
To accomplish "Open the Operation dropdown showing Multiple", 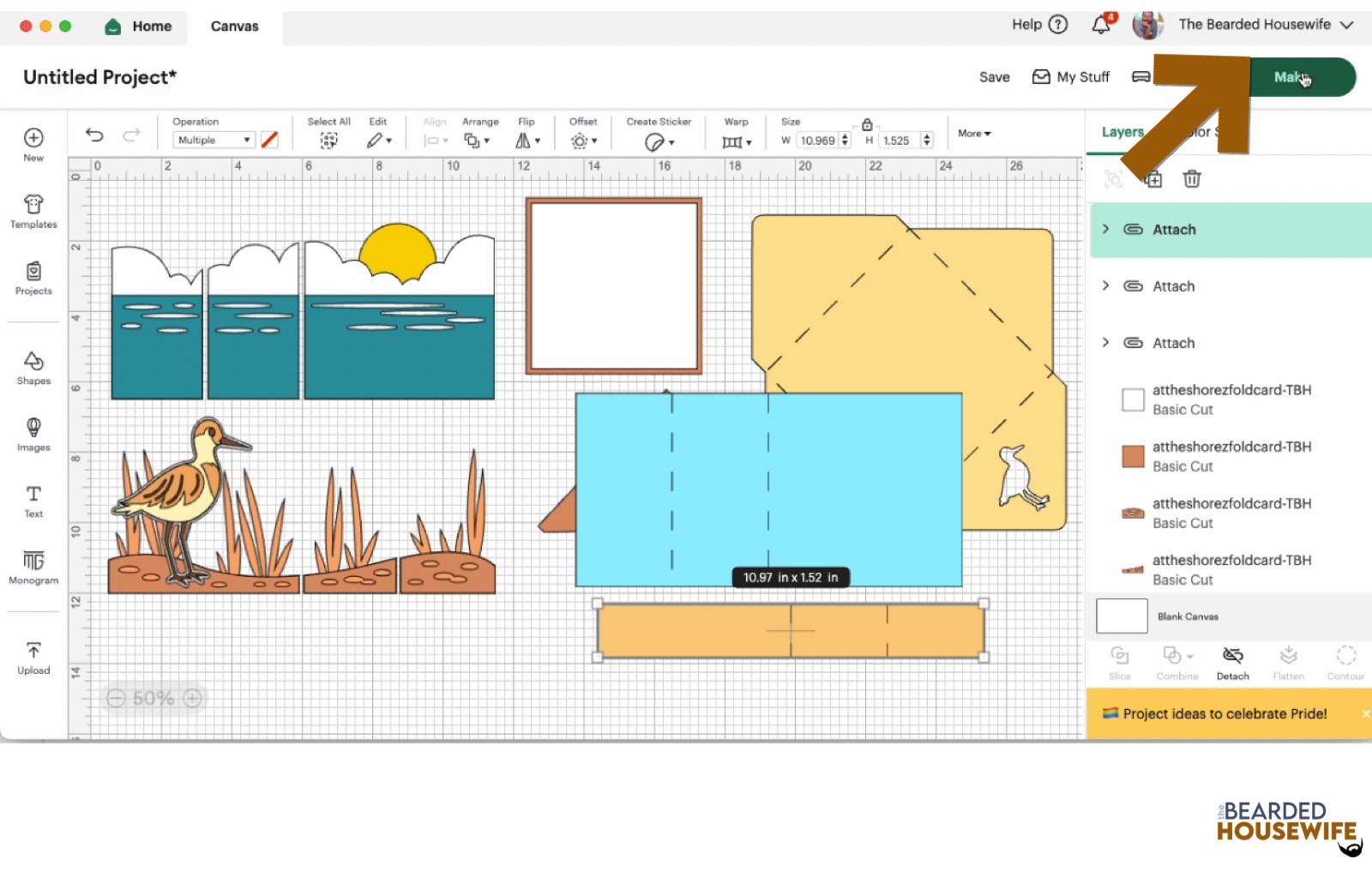I will (214, 140).
